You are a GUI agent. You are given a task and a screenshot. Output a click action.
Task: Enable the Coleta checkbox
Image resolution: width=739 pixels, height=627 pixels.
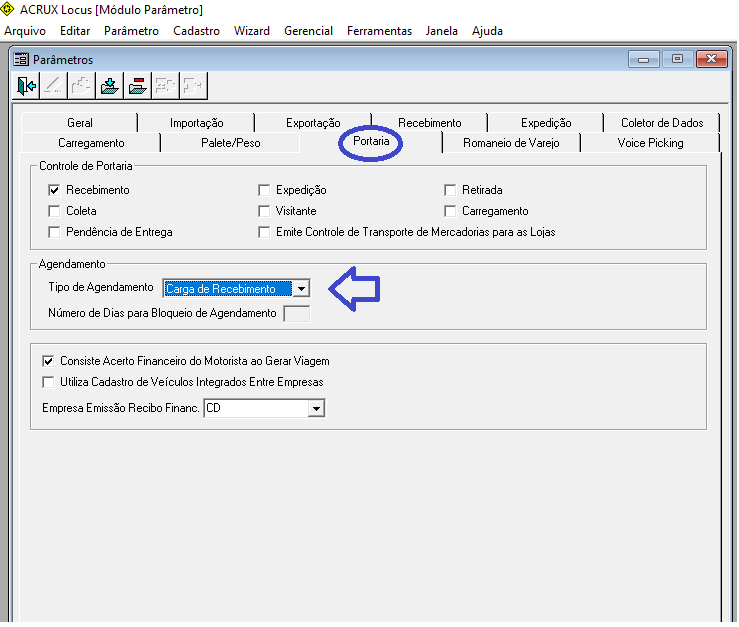click(x=54, y=211)
